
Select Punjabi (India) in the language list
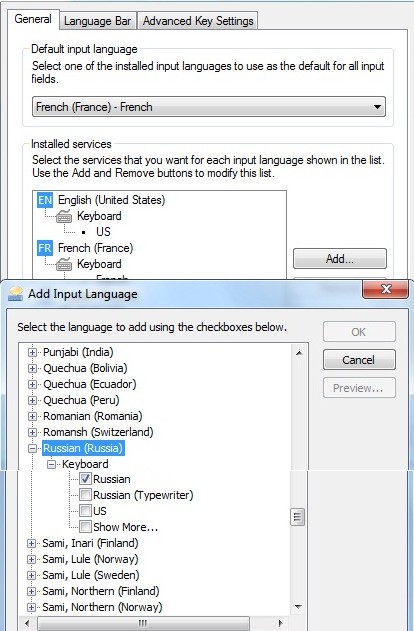78,353
